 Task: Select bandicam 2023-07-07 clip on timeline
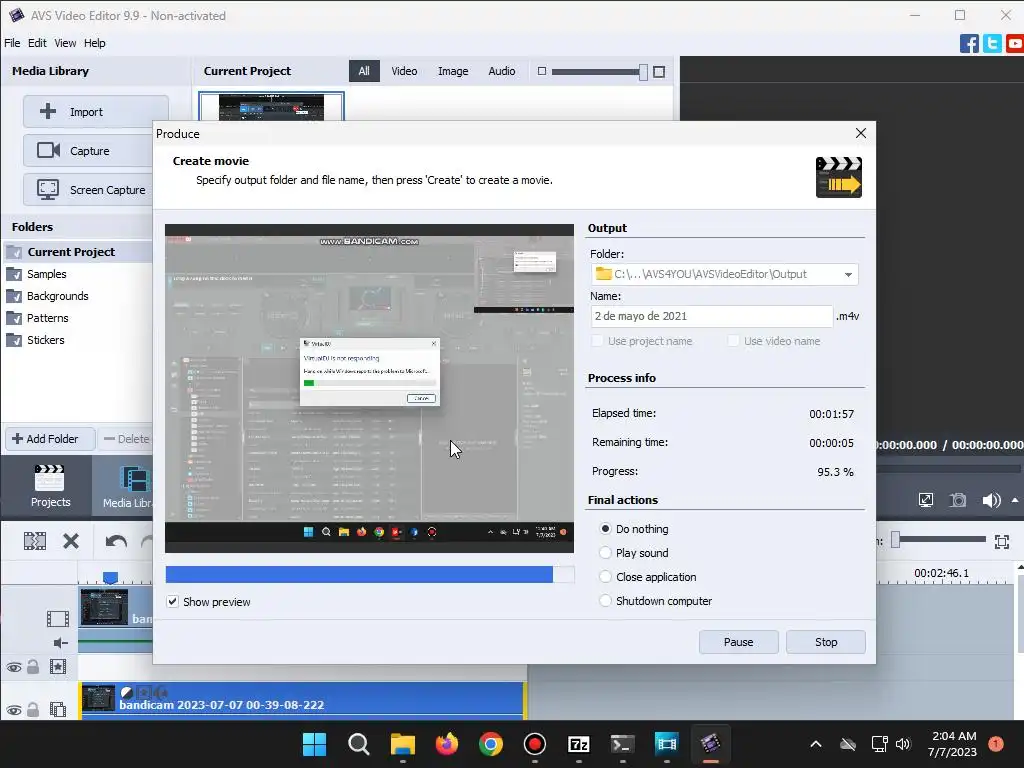click(302, 701)
